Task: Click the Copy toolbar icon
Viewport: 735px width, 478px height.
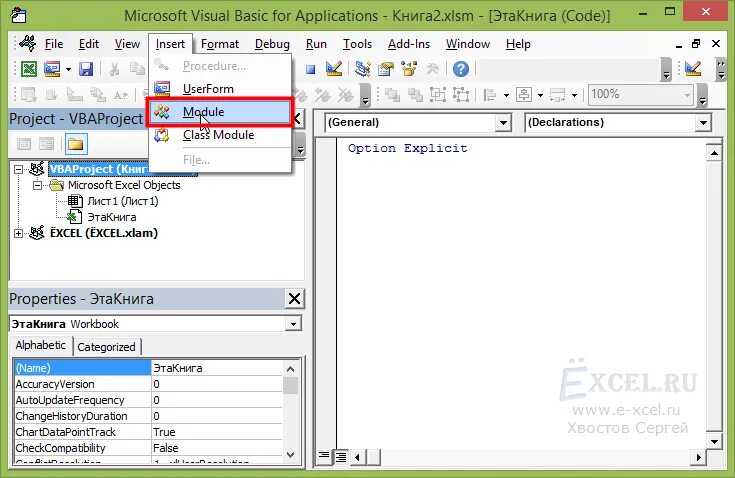Action: point(137,69)
